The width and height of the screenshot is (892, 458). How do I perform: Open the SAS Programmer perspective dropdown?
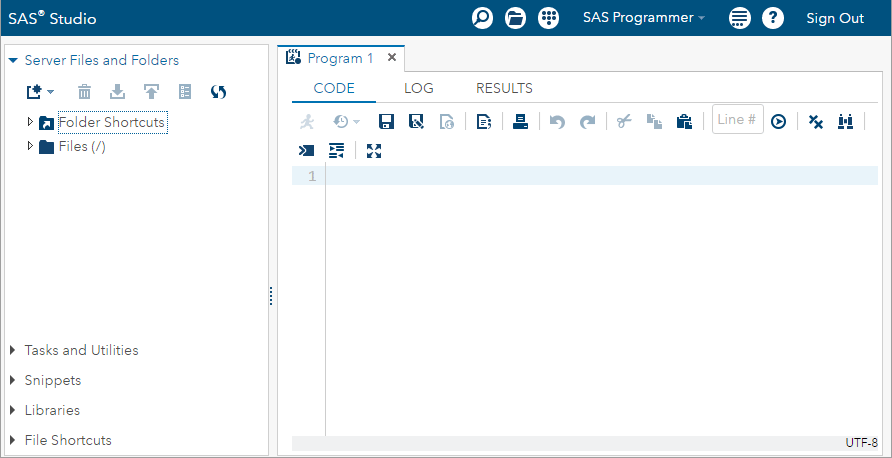(644, 18)
